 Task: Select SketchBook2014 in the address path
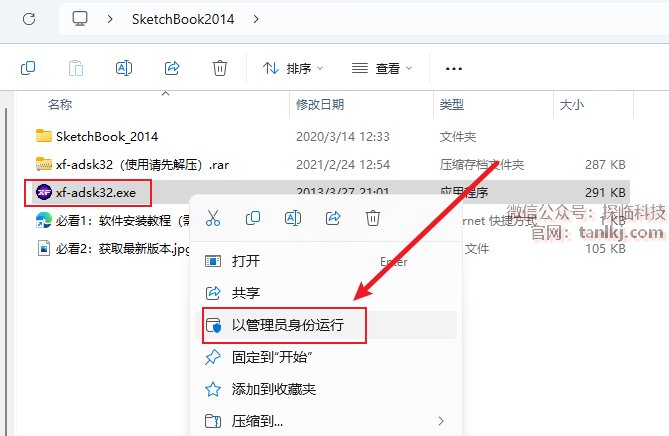[x=183, y=19]
